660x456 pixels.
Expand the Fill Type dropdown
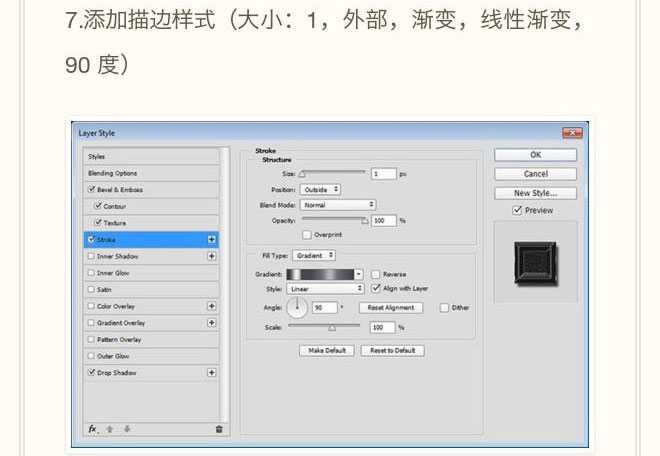tap(316, 255)
